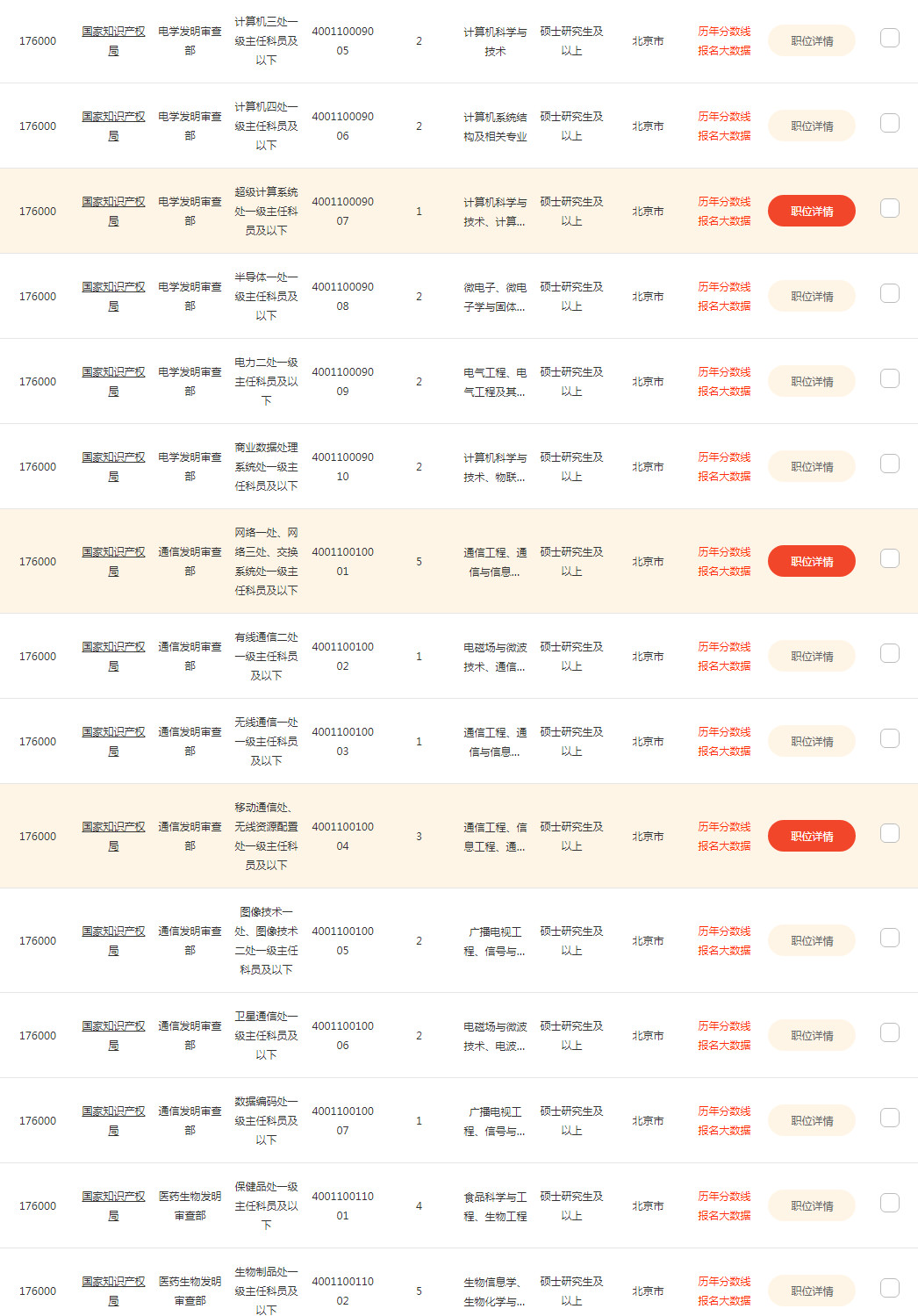This screenshot has width=918, height=1316.
Task: Click red 职位详情 button for 移动通信处 row
Action: pyautogui.click(x=812, y=836)
